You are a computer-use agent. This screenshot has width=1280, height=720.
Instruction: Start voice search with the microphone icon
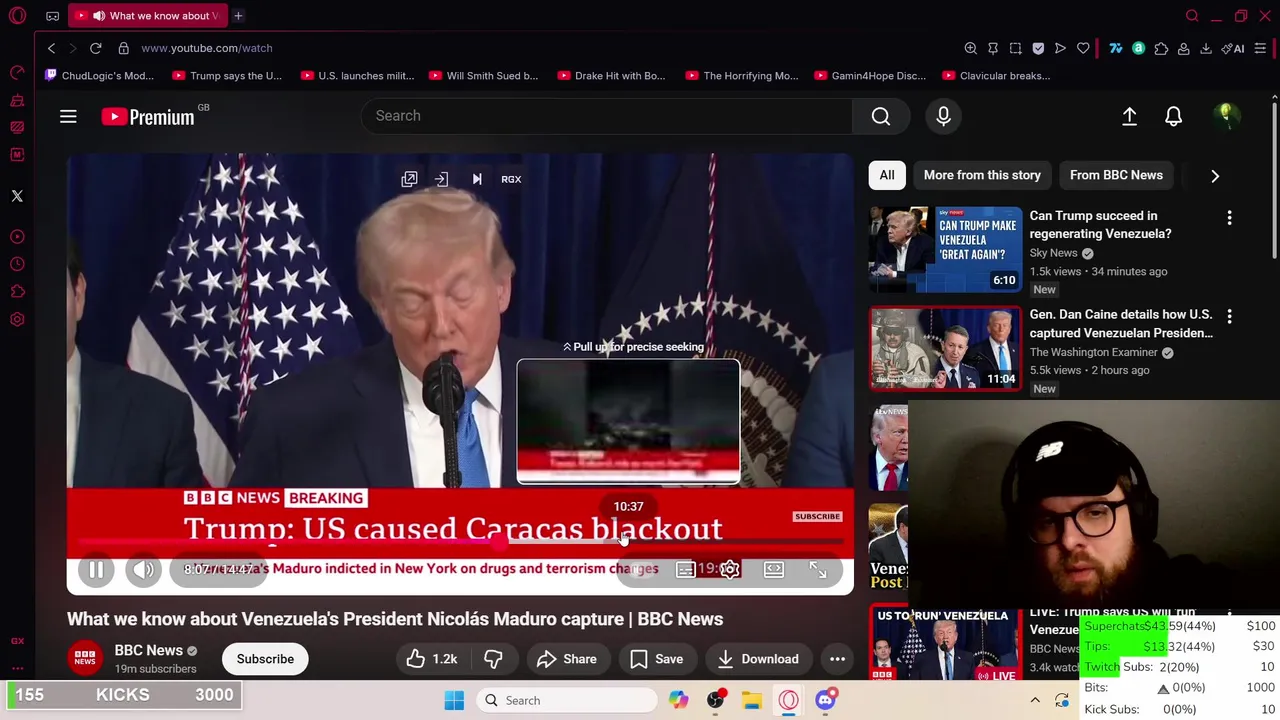click(943, 116)
